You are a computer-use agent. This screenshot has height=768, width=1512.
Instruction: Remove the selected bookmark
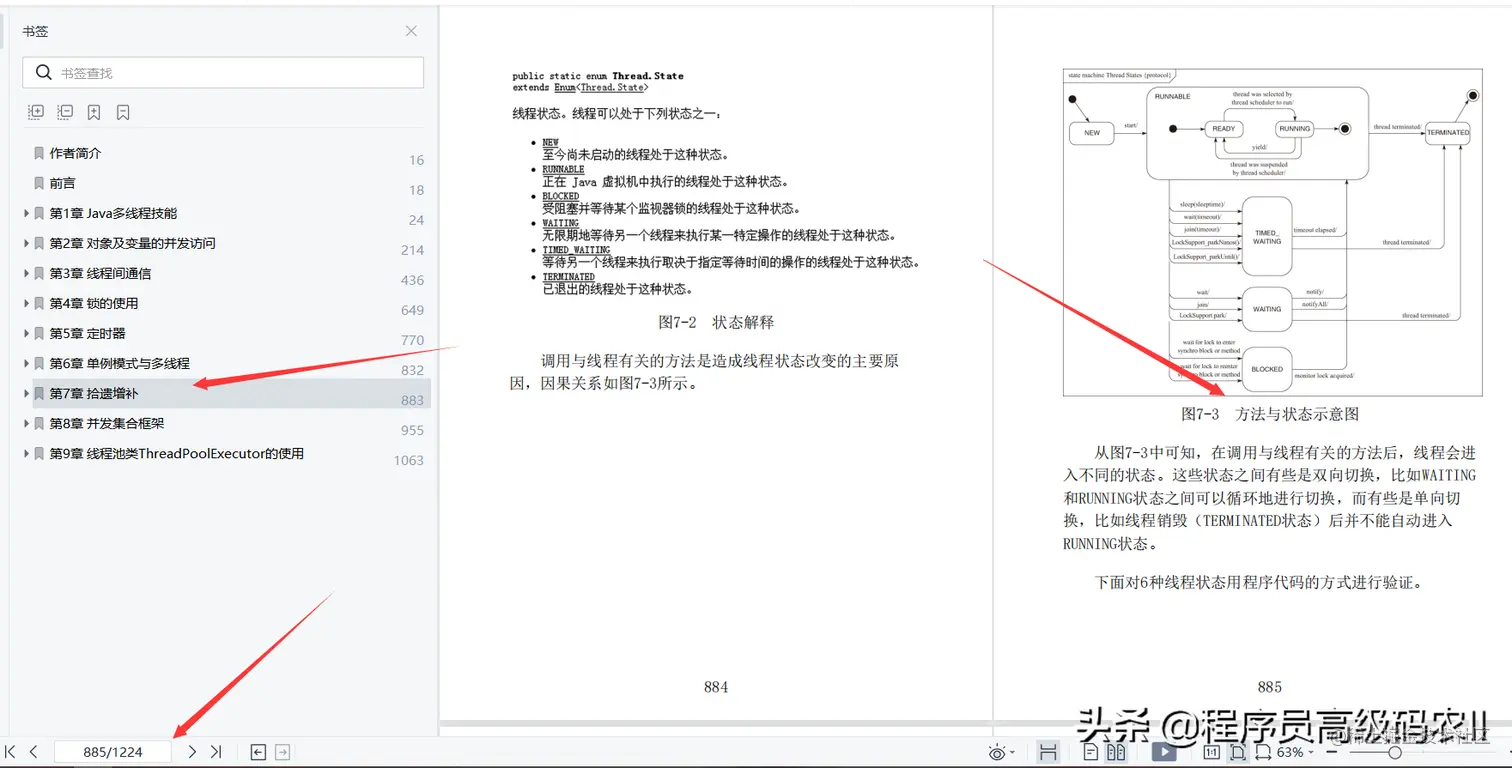(x=122, y=112)
